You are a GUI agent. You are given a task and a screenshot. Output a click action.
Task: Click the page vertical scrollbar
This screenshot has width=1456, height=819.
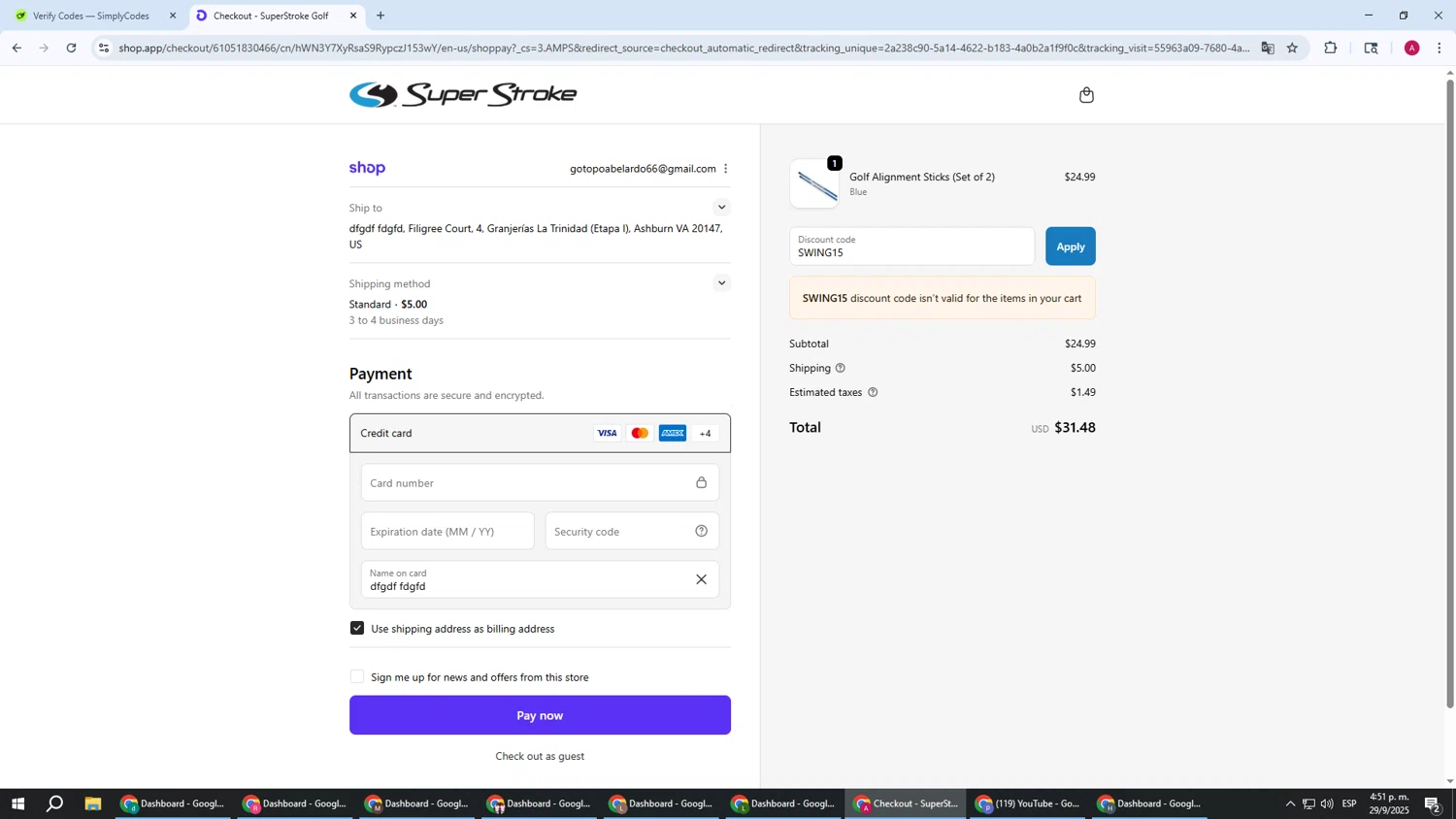1450,393
